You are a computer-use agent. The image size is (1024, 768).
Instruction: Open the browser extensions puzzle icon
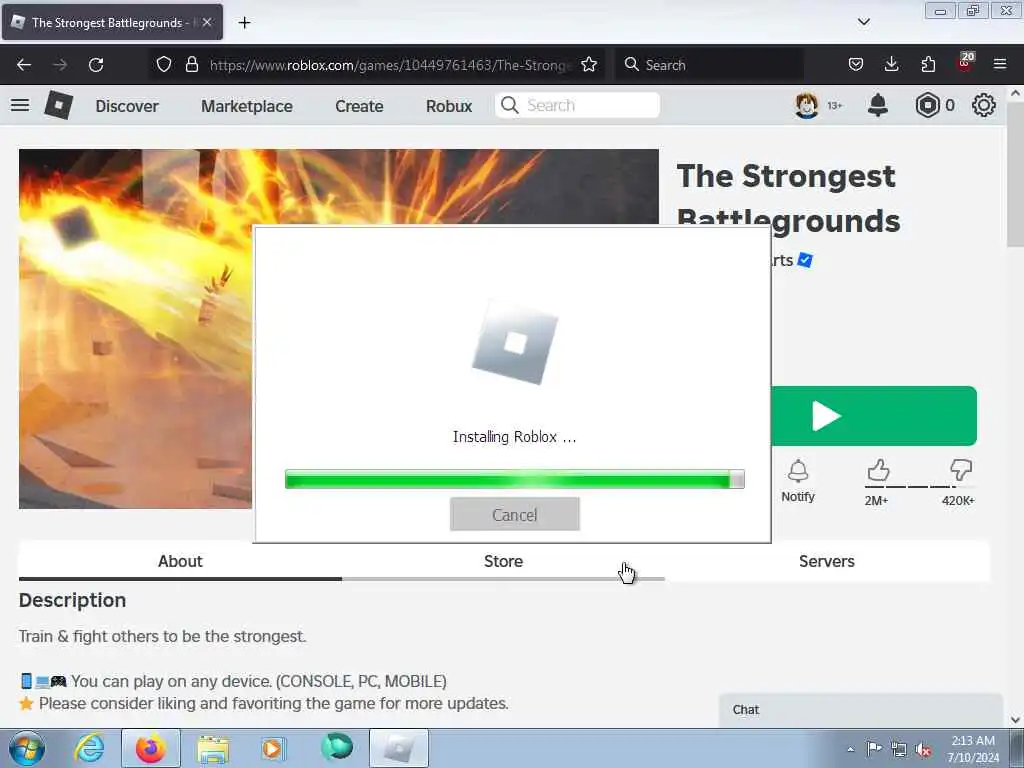(x=928, y=64)
